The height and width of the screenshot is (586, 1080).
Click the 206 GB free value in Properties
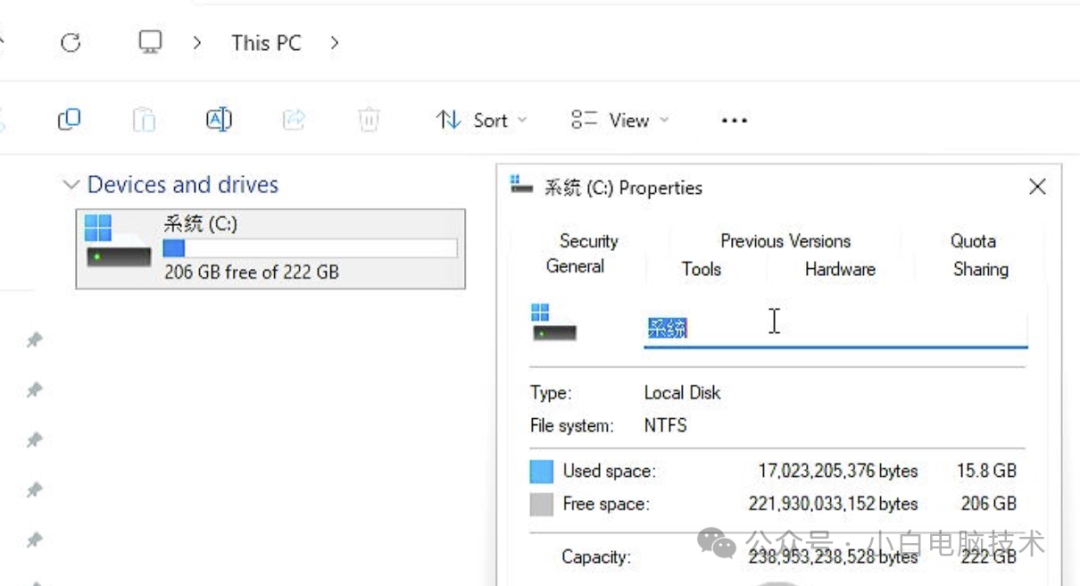tap(988, 504)
